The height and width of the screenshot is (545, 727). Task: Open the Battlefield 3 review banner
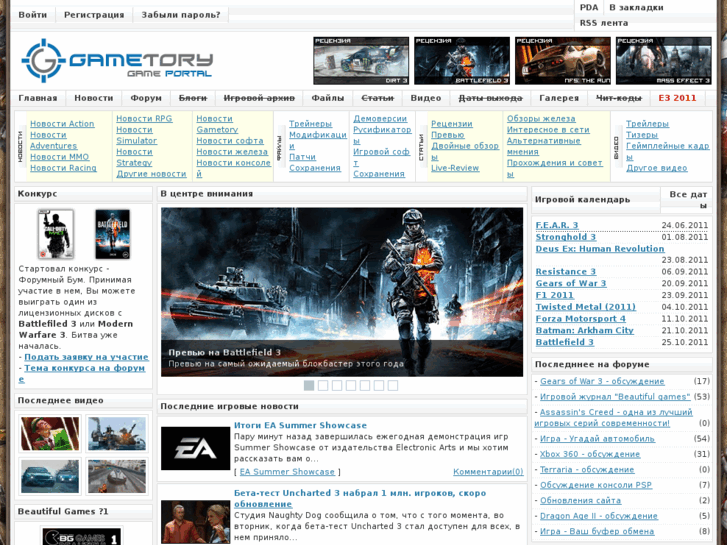pos(462,61)
